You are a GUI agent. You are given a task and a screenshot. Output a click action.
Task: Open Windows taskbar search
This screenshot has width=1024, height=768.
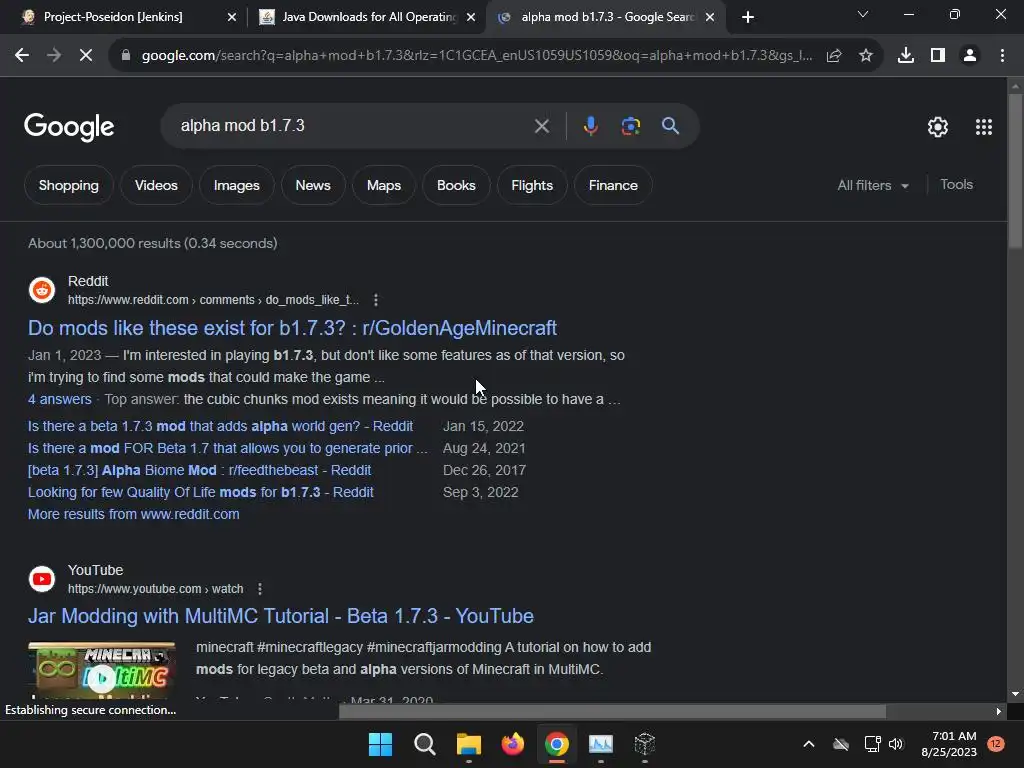(x=424, y=744)
